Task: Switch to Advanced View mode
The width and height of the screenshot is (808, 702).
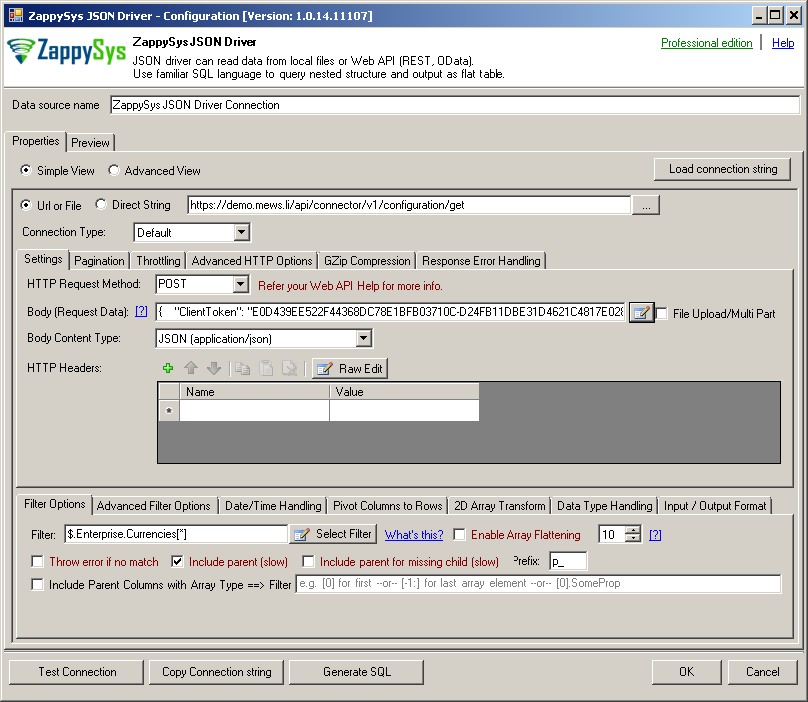Action: [113, 170]
